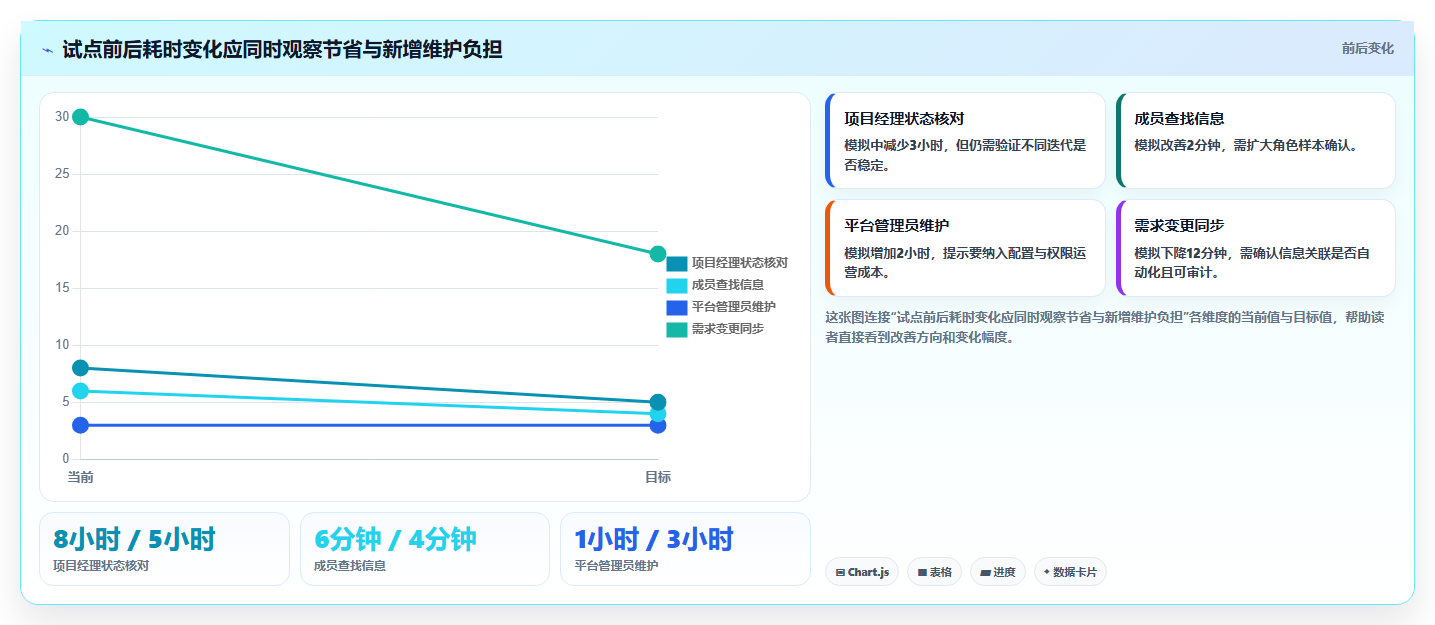Click the text 模拟改善2分钟，需扩大角色样本确认。

[1246, 145]
